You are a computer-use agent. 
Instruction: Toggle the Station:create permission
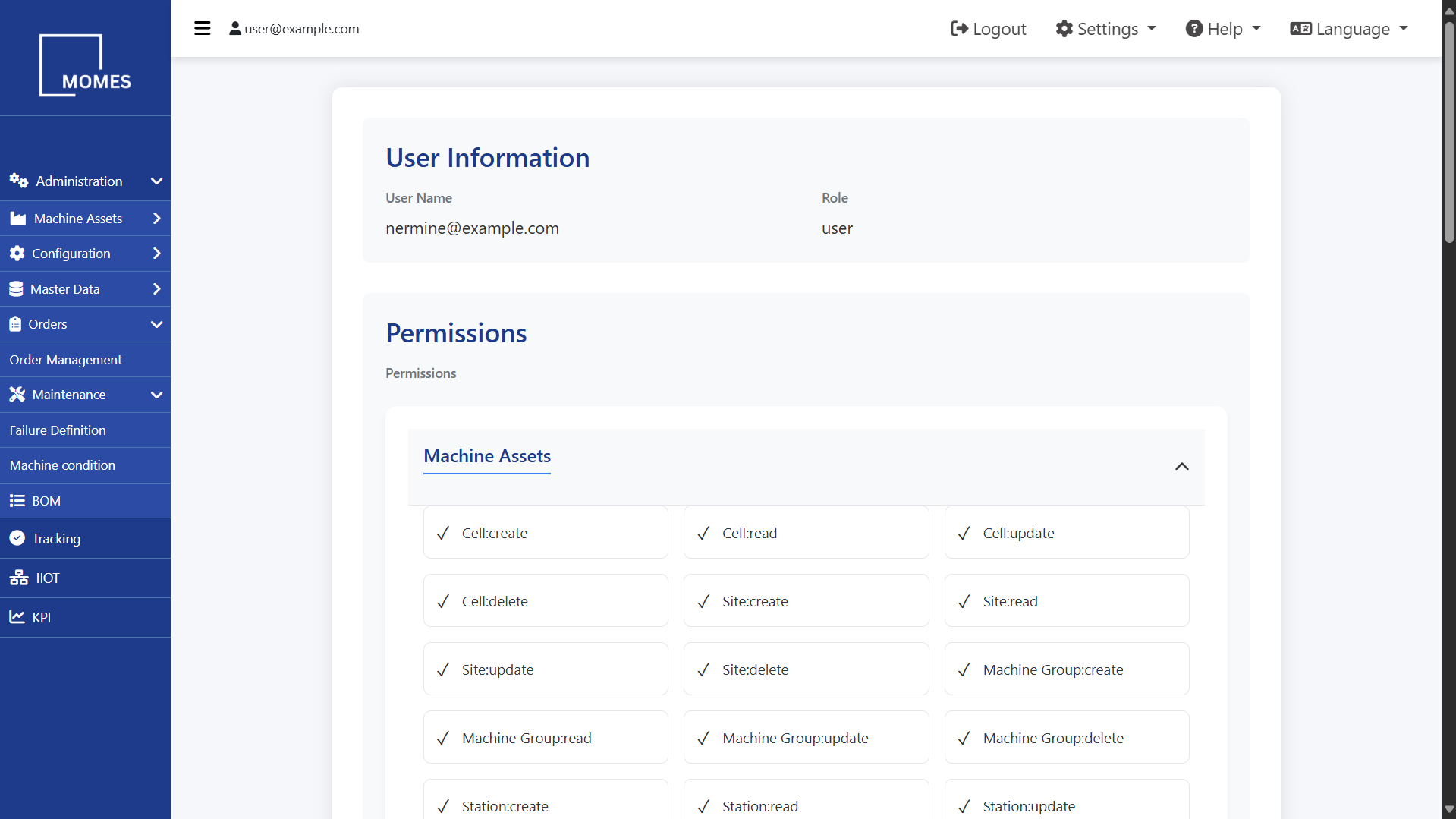[x=546, y=799]
